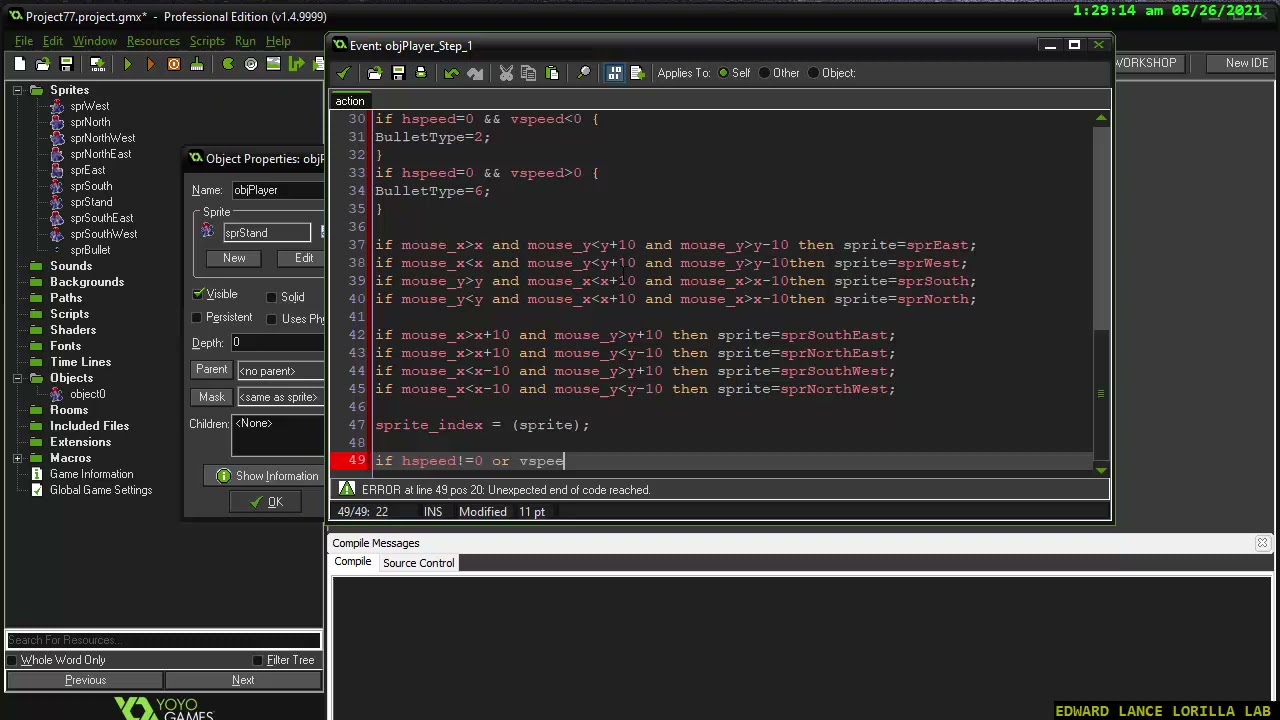Create a sound with the speaker icon
1280x720 pixels.
[251, 64]
